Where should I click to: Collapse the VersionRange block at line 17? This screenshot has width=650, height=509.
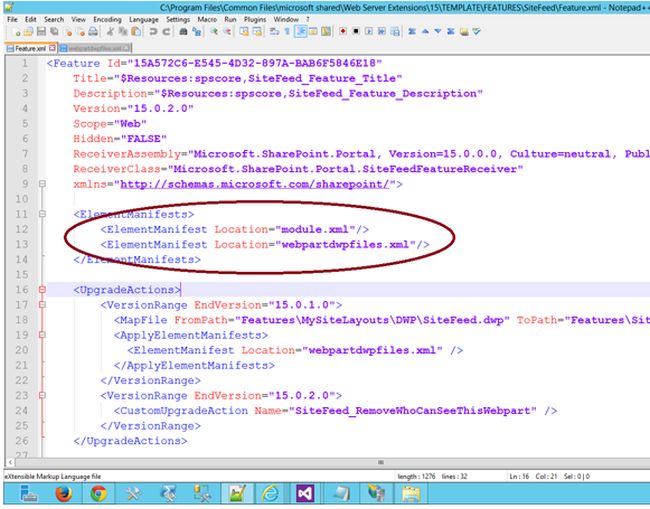42,305
